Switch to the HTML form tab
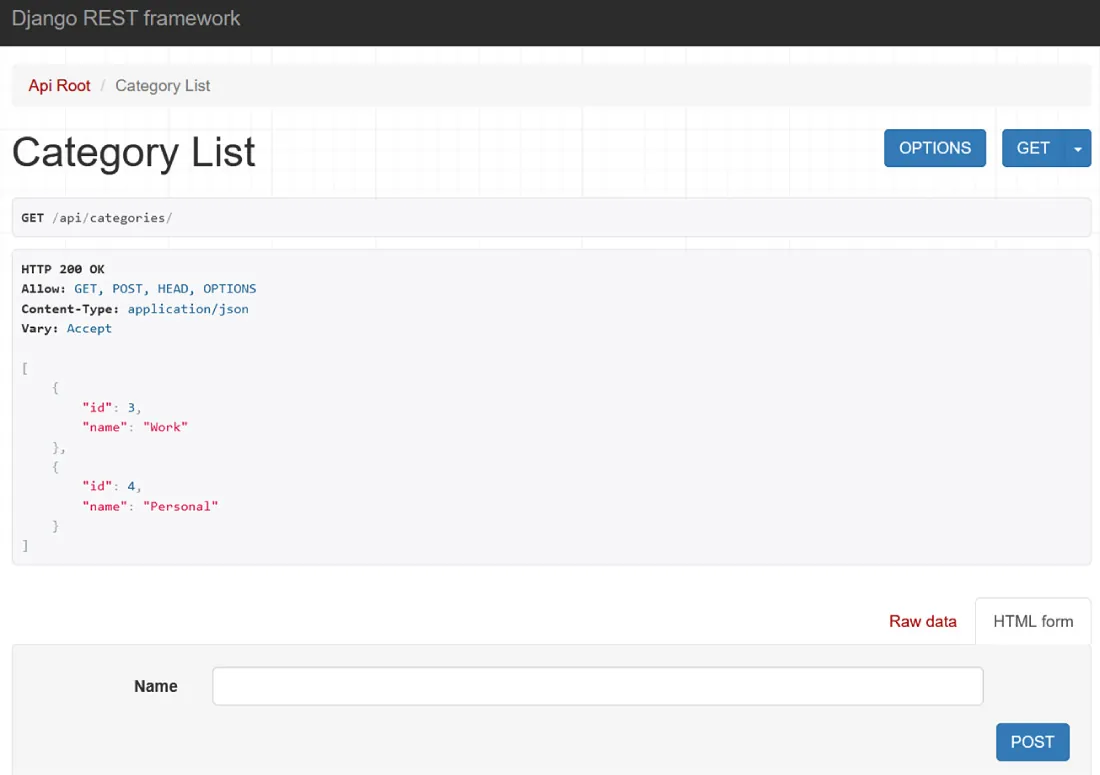This screenshot has width=1100, height=775. [x=1033, y=620]
